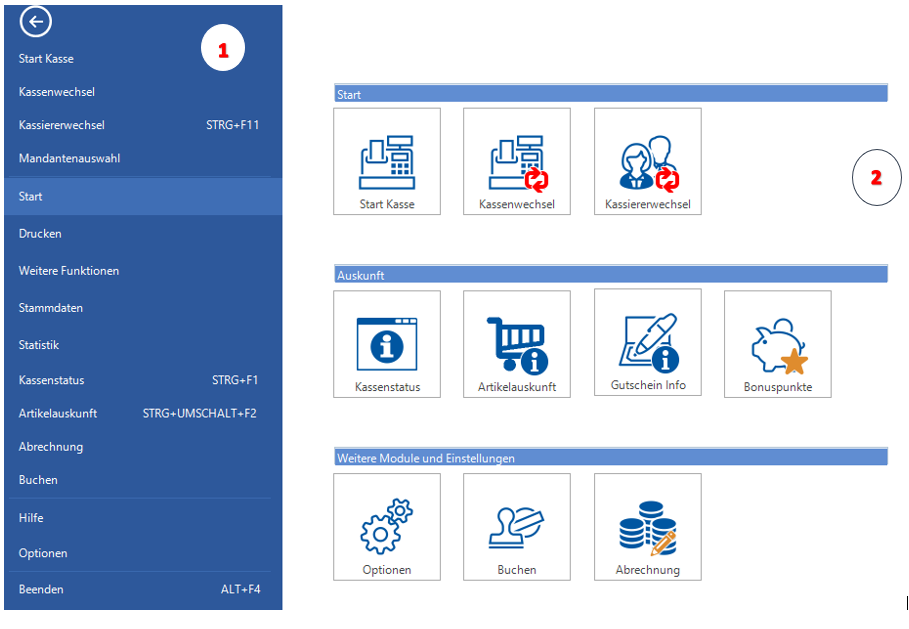Click the Buchen stamp tile

(517, 527)
